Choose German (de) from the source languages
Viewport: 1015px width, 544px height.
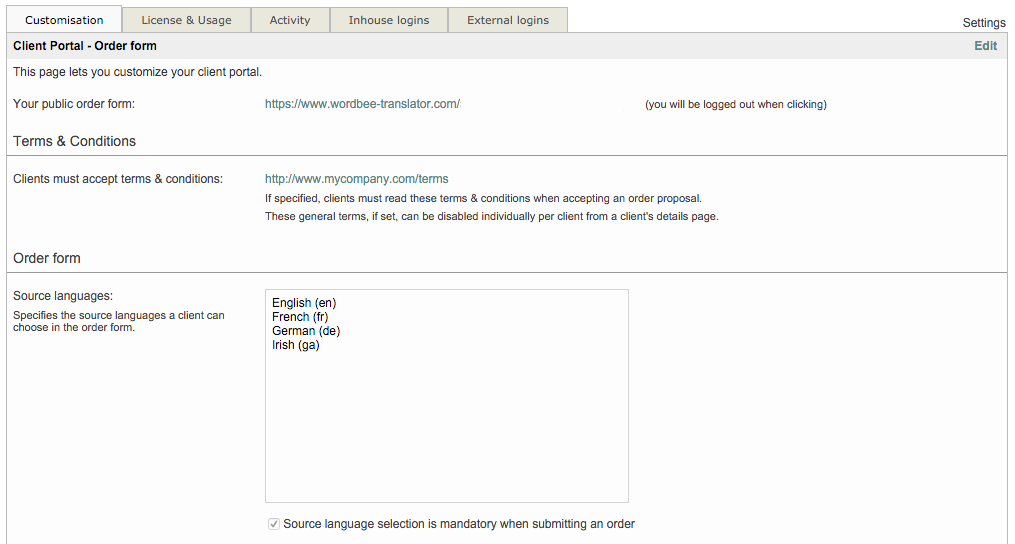click(306, 331)
